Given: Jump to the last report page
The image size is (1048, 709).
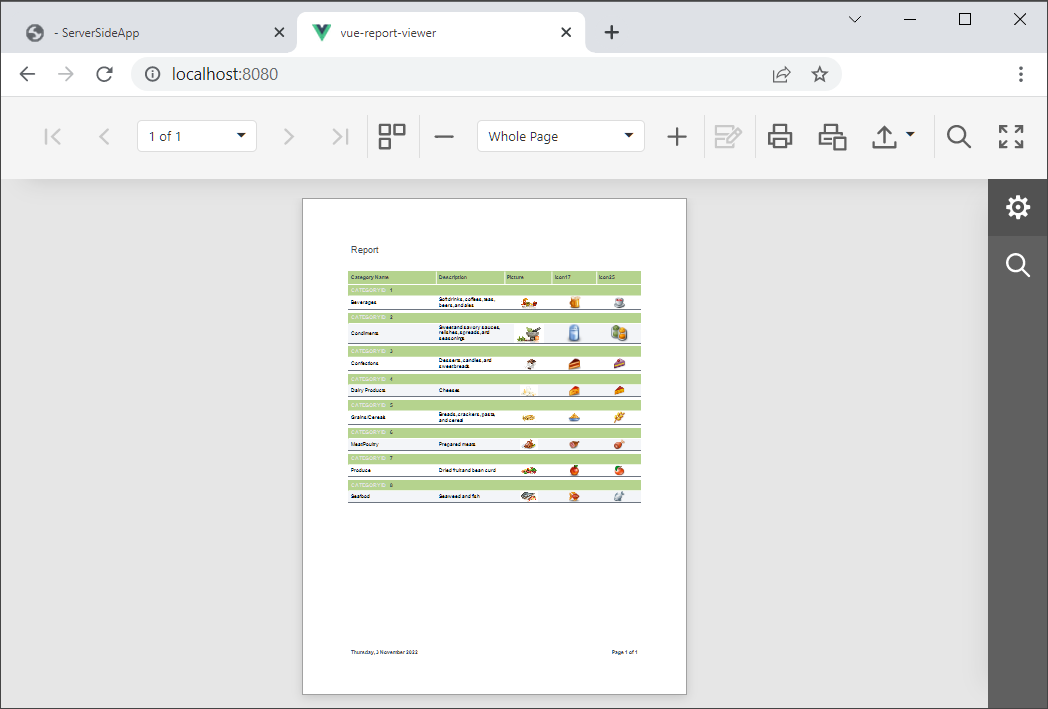Looking at the screenshot, I should [x=340, y=136].
